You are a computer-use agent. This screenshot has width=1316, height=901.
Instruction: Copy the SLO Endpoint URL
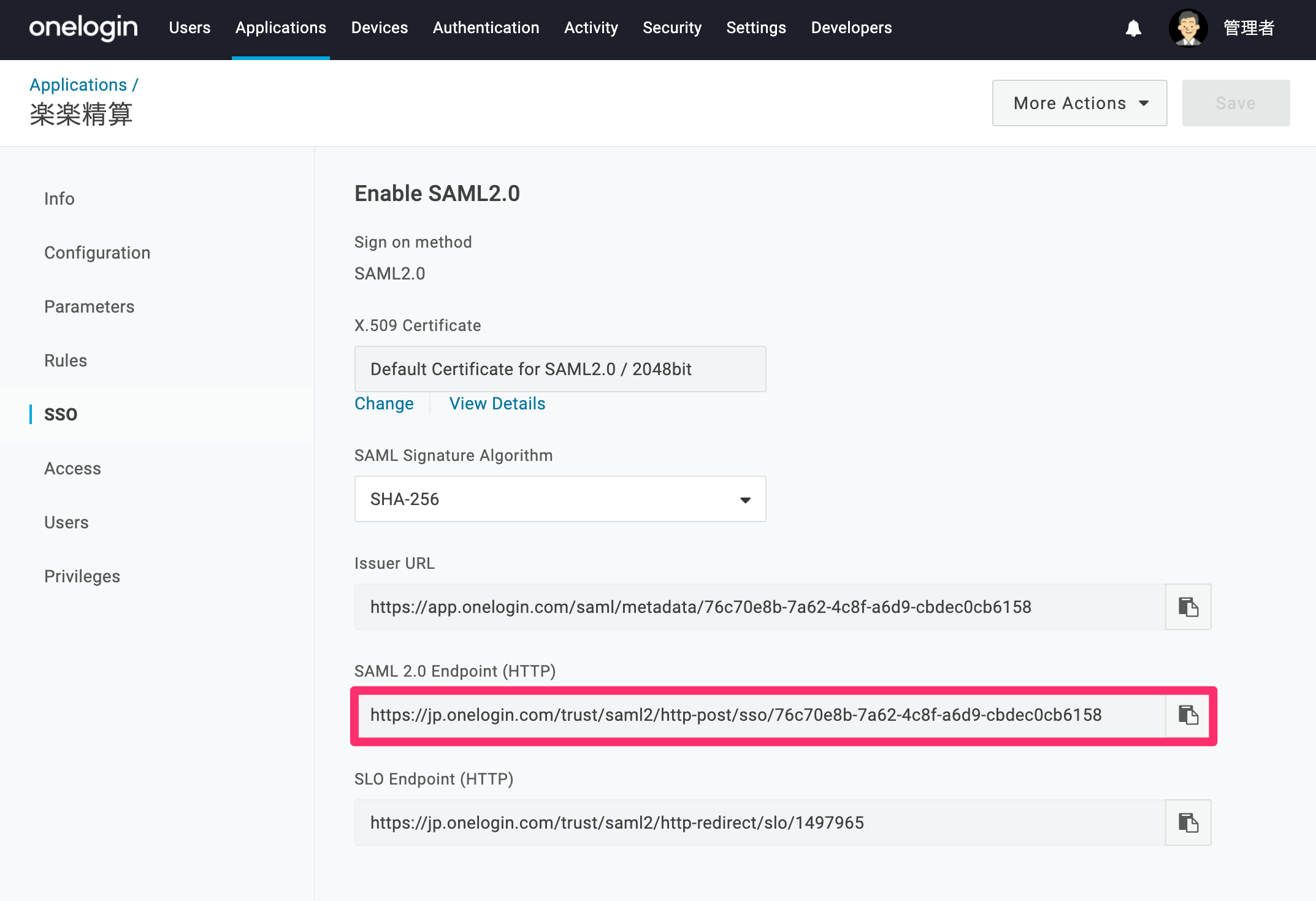click(x=1188, y=823)
